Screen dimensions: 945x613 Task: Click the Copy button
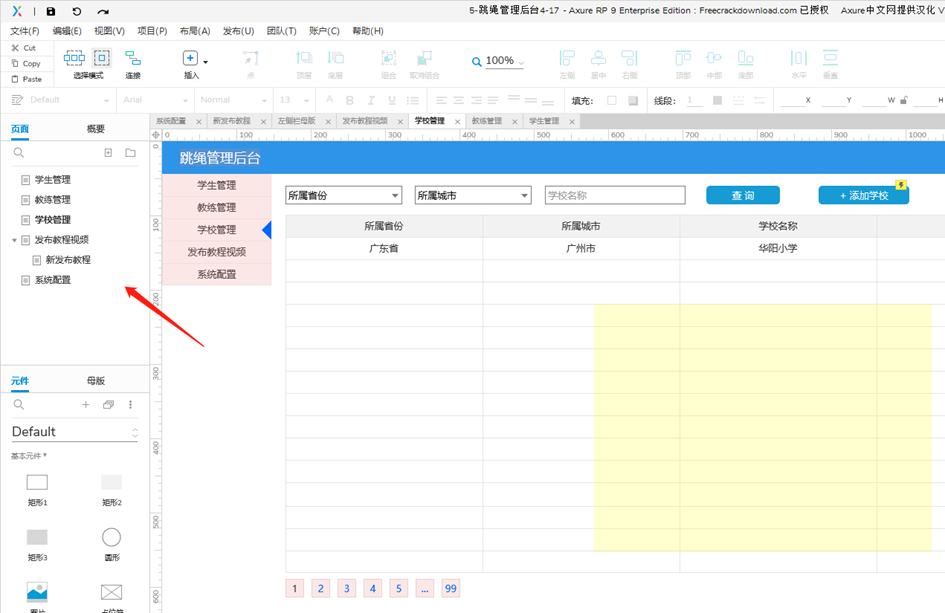(26, 63)
